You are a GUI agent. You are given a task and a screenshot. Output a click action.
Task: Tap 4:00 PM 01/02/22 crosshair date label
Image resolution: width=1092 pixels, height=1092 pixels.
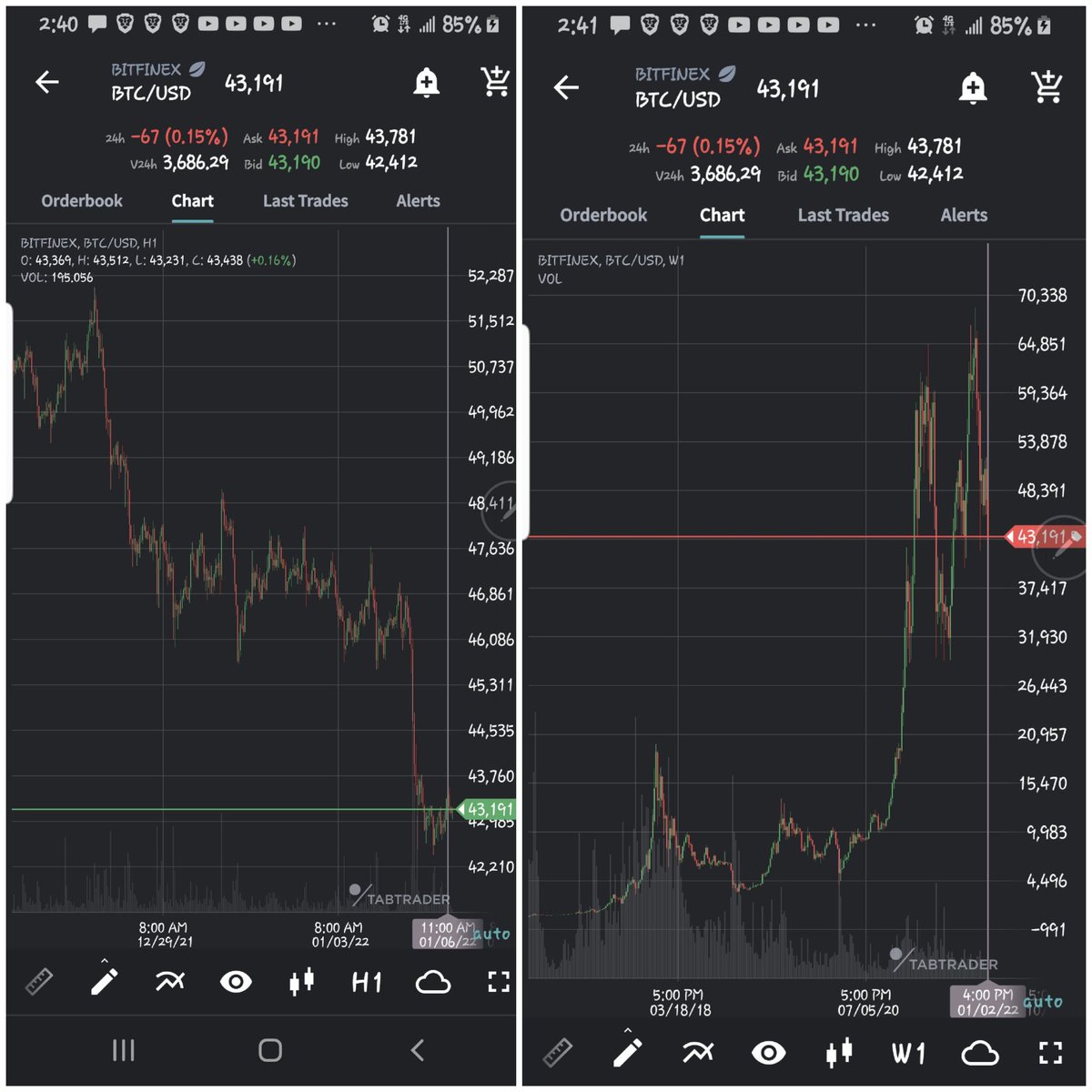pos(987,1002)
